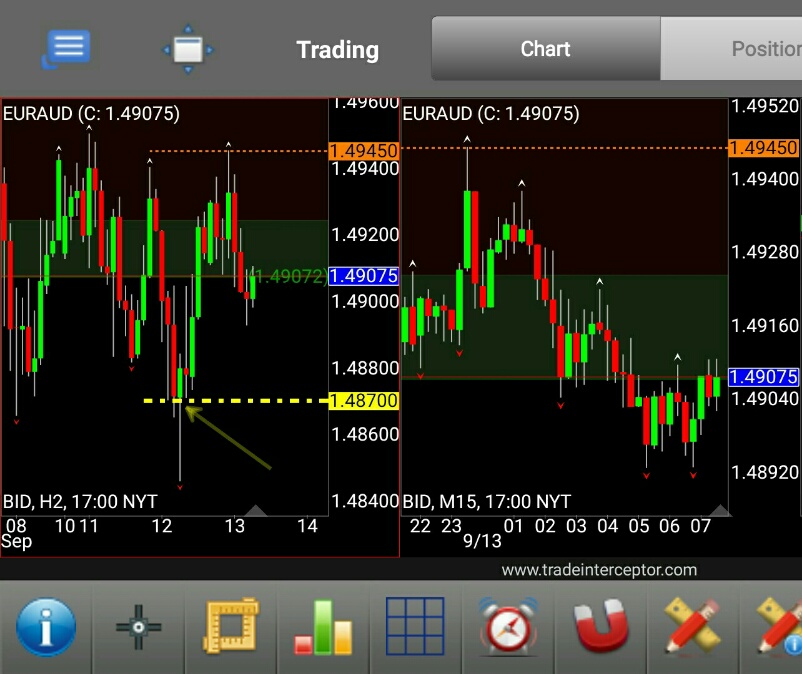
Task: Select the yellow 1.48700 price level label
Action: tap(363, 400)
